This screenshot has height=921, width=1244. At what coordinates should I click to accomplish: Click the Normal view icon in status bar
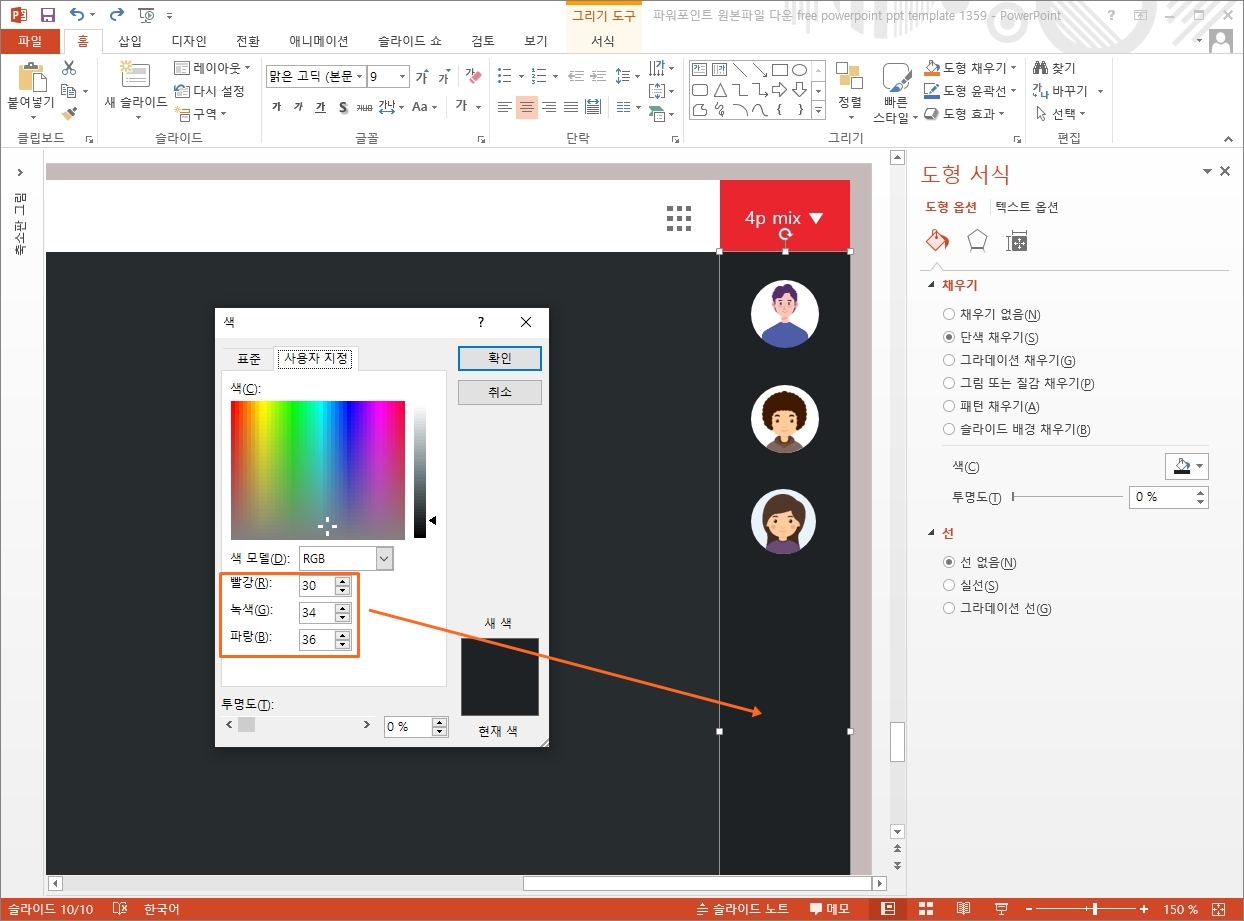click(887, 909)
